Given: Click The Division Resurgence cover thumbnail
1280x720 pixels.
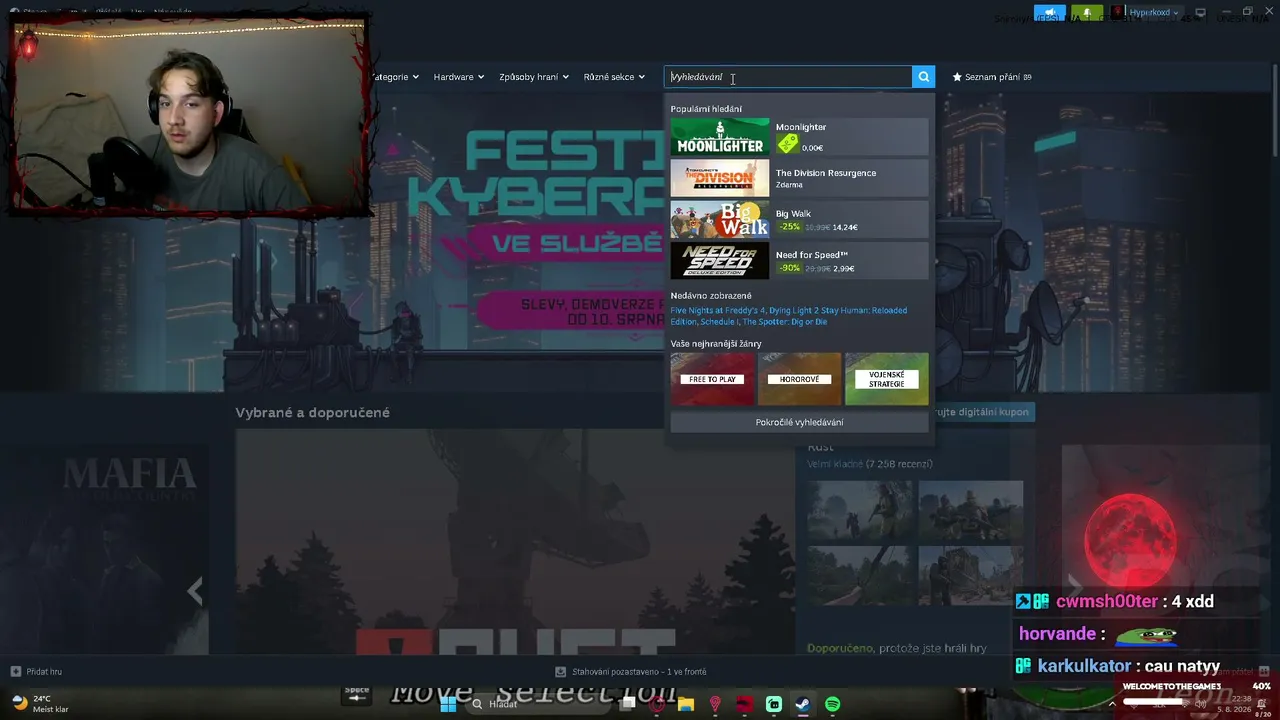Looking at the screenshot, I should pos(720,178).
